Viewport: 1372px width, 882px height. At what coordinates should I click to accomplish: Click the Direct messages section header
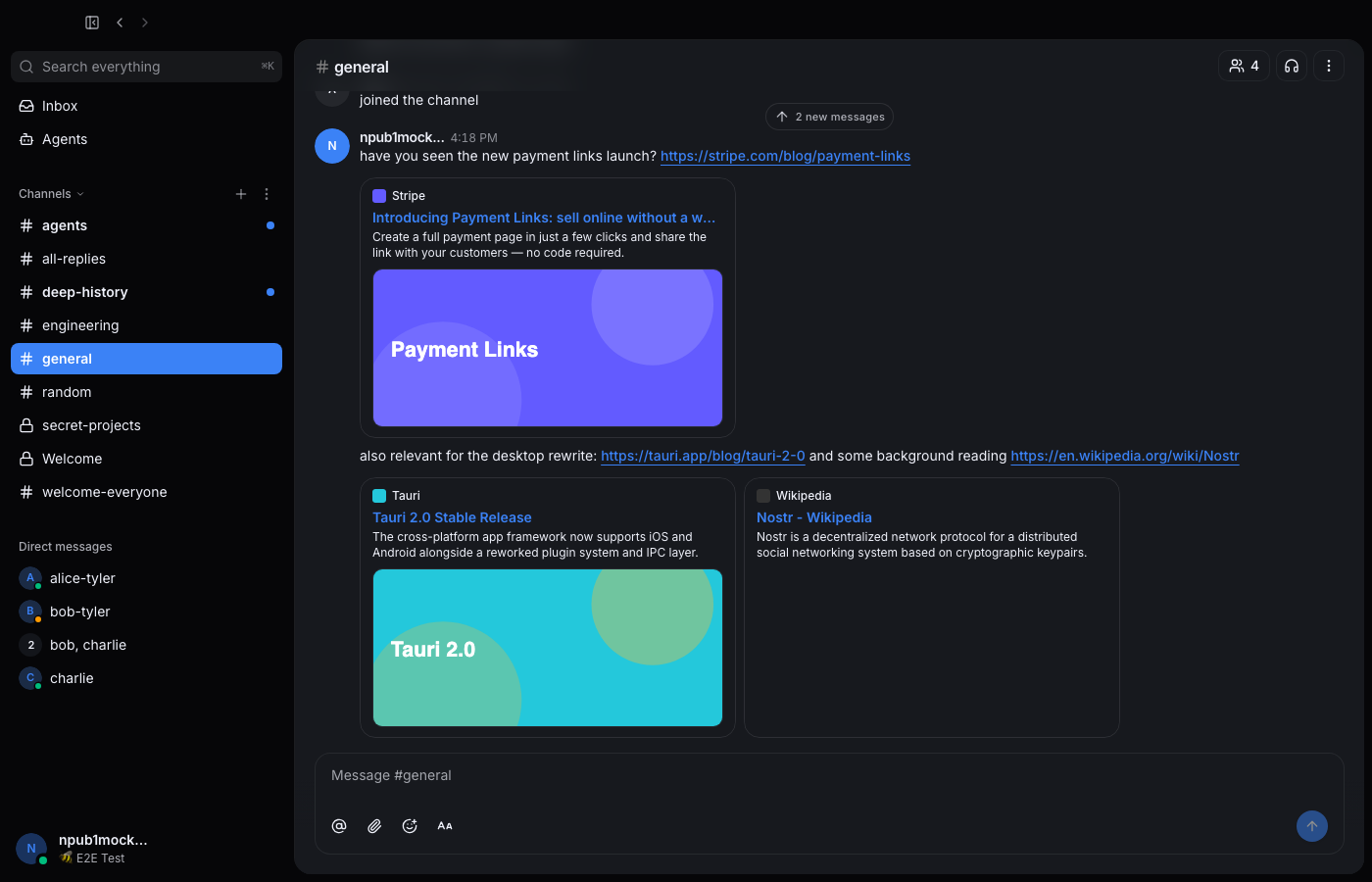(66, 547)
